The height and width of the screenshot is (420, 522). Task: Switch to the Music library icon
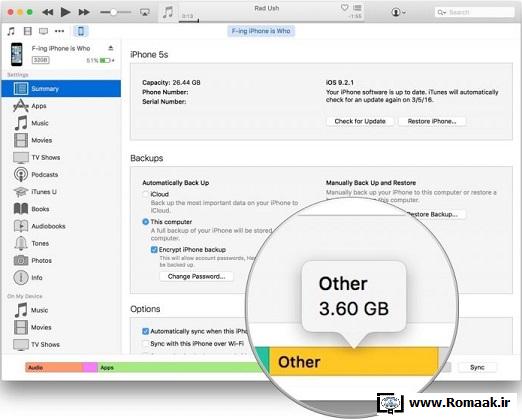click(x=11, y=31)
